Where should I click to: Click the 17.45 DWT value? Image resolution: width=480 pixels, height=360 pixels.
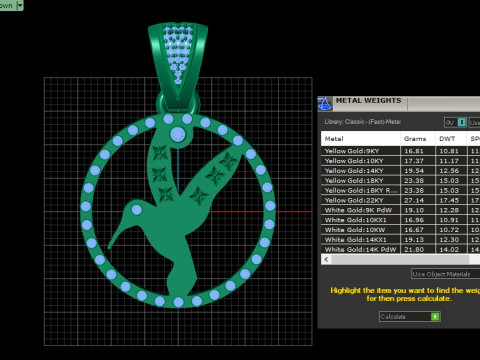449,200
